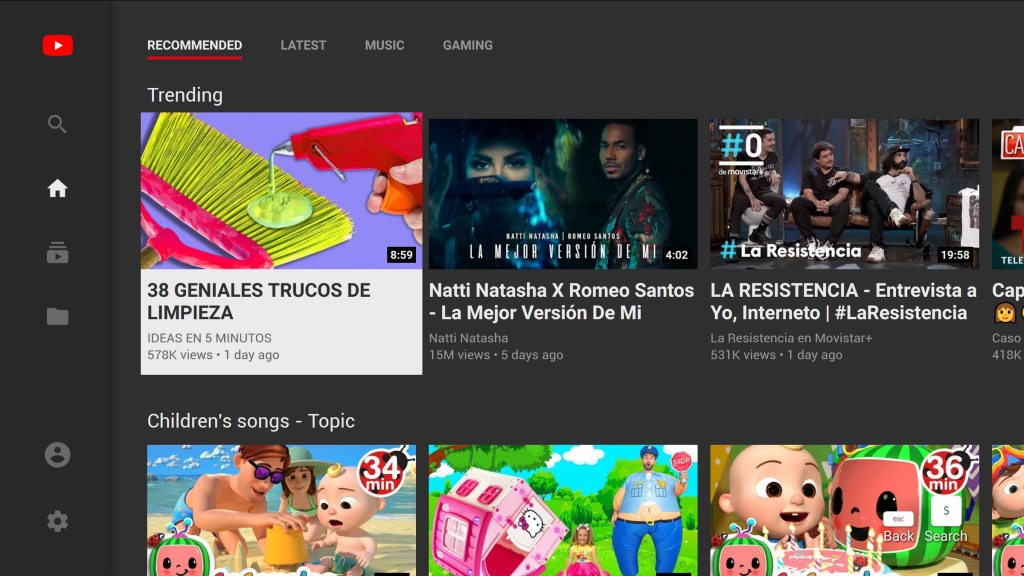Open Library folder icon in sidebar
1024x576 pixels.
57,317
